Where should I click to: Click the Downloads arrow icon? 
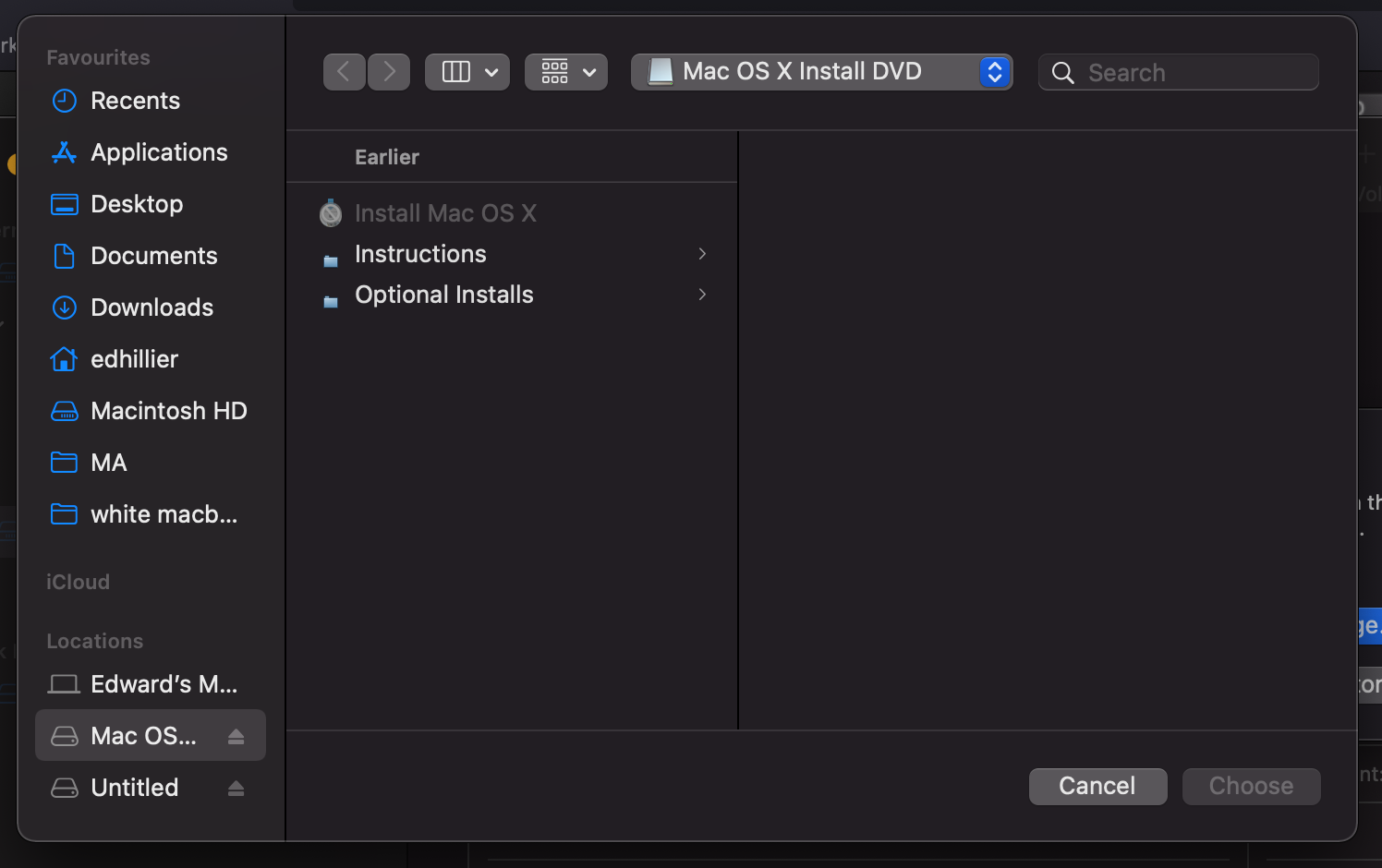tap(64, 307)
